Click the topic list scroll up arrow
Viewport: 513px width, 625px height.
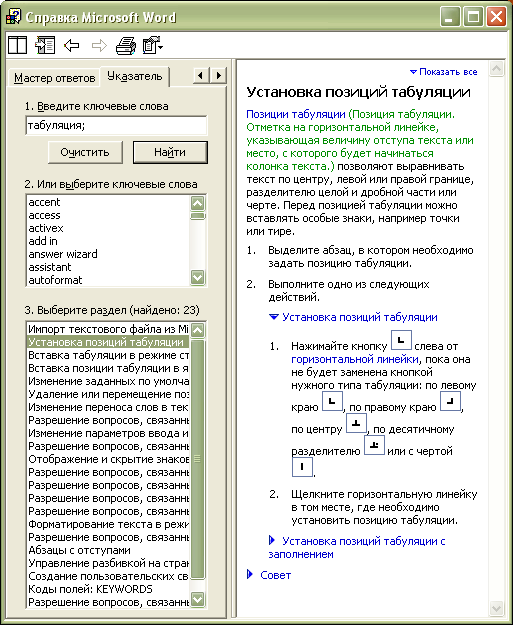point(198,330)
